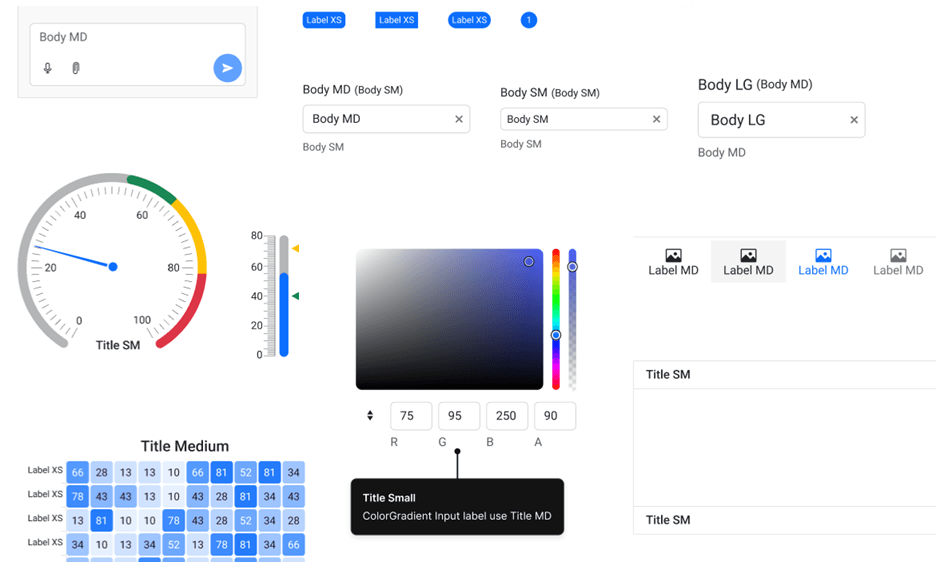This screenshot has height=574, width=948.
Task: Clear the Body LG text field
Action: [x=854, y=120]
